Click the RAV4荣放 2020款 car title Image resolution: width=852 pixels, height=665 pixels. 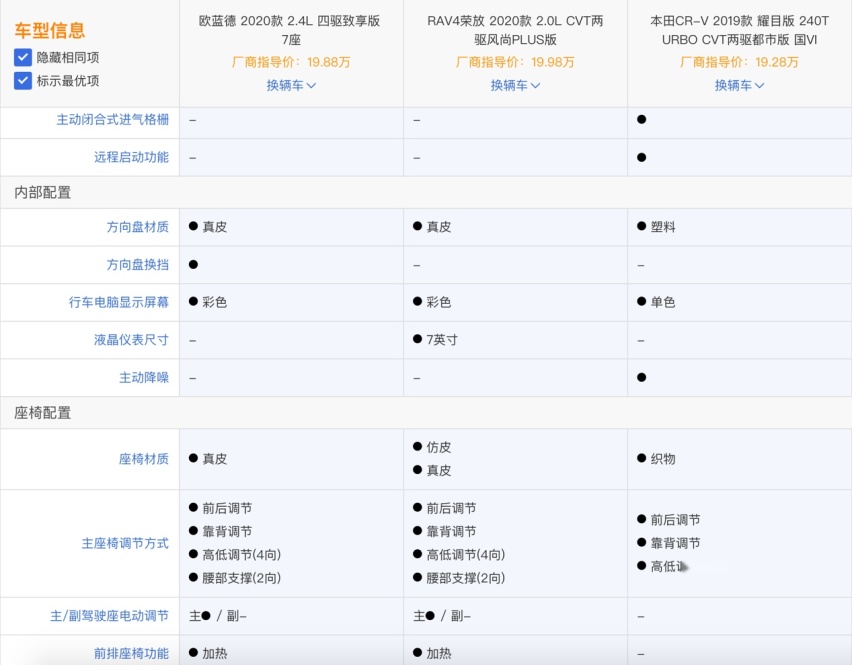(515, 30)
